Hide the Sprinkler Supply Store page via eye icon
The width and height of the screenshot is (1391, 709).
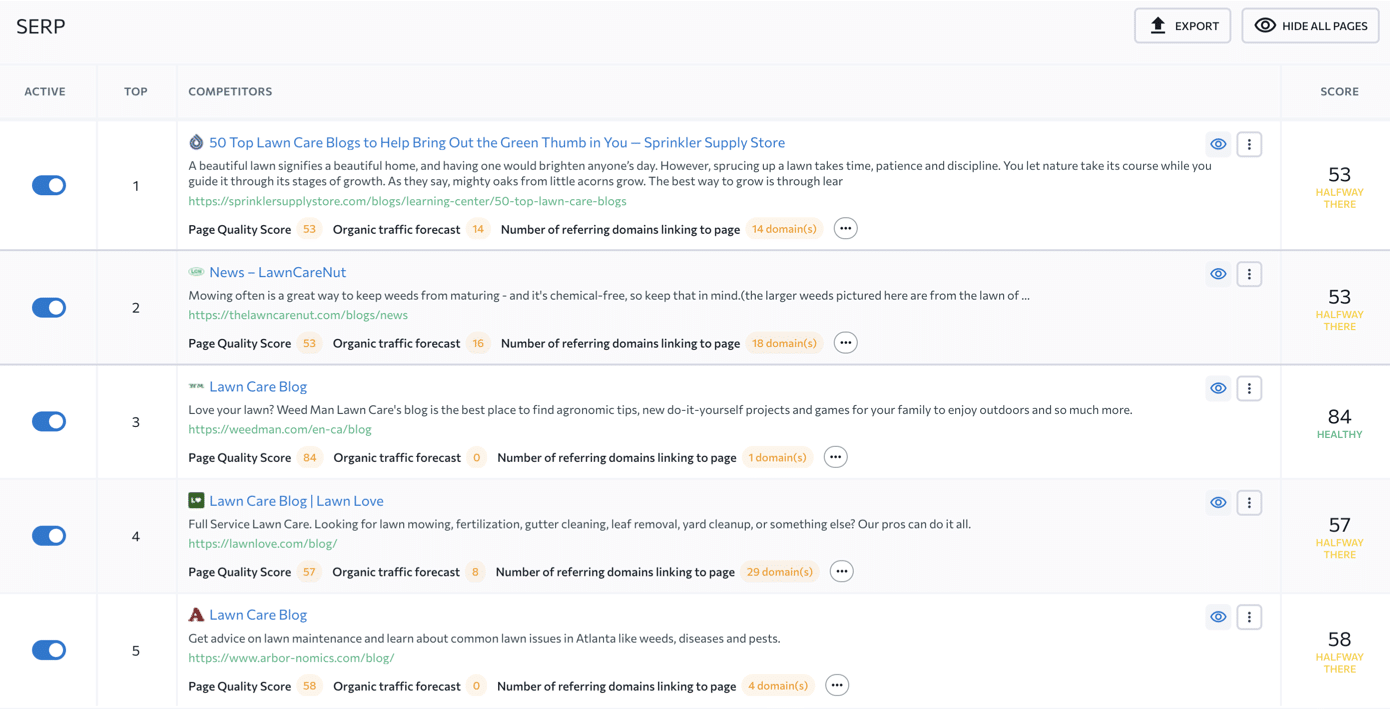click(1218, 144)
